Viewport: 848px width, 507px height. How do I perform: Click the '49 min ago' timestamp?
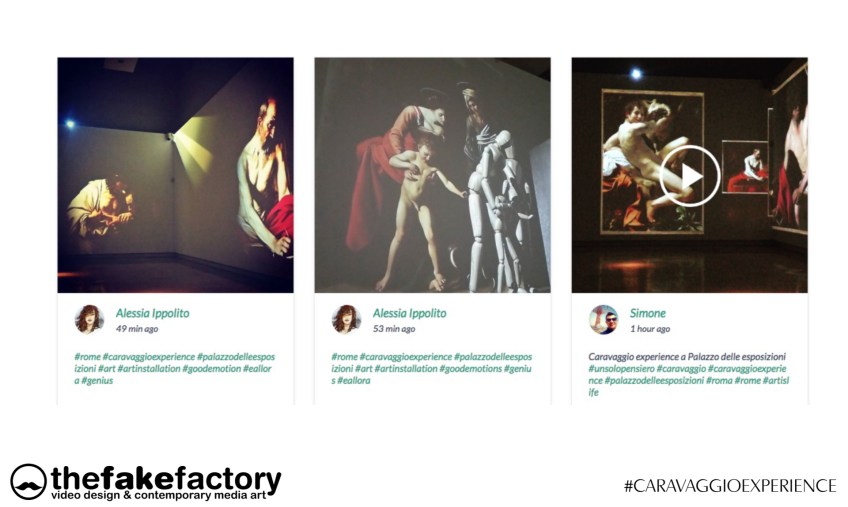[137, 328]
